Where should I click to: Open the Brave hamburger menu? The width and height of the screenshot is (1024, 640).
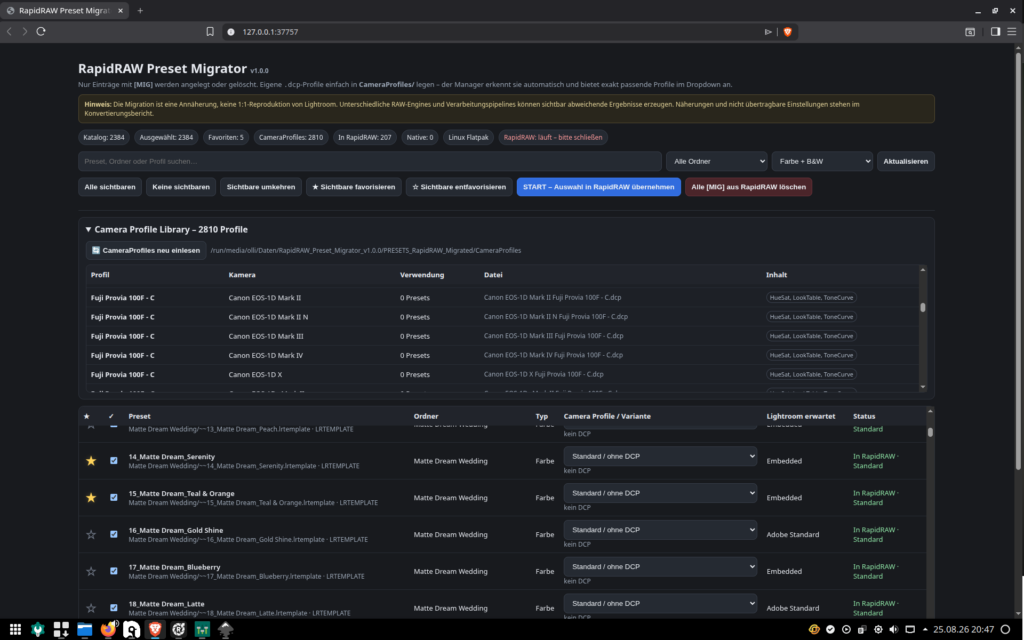(x=1012, y=31)
